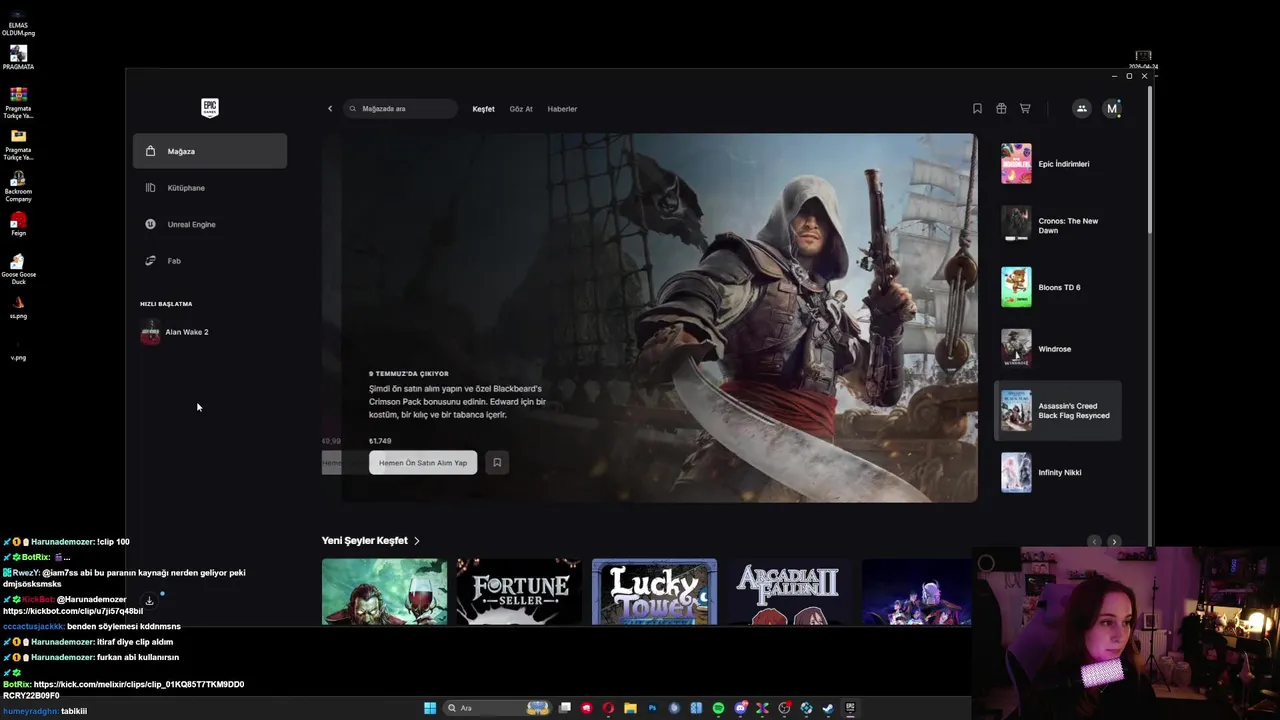
Task: Switch to the Göz At tab
Action: click(521, 109)
